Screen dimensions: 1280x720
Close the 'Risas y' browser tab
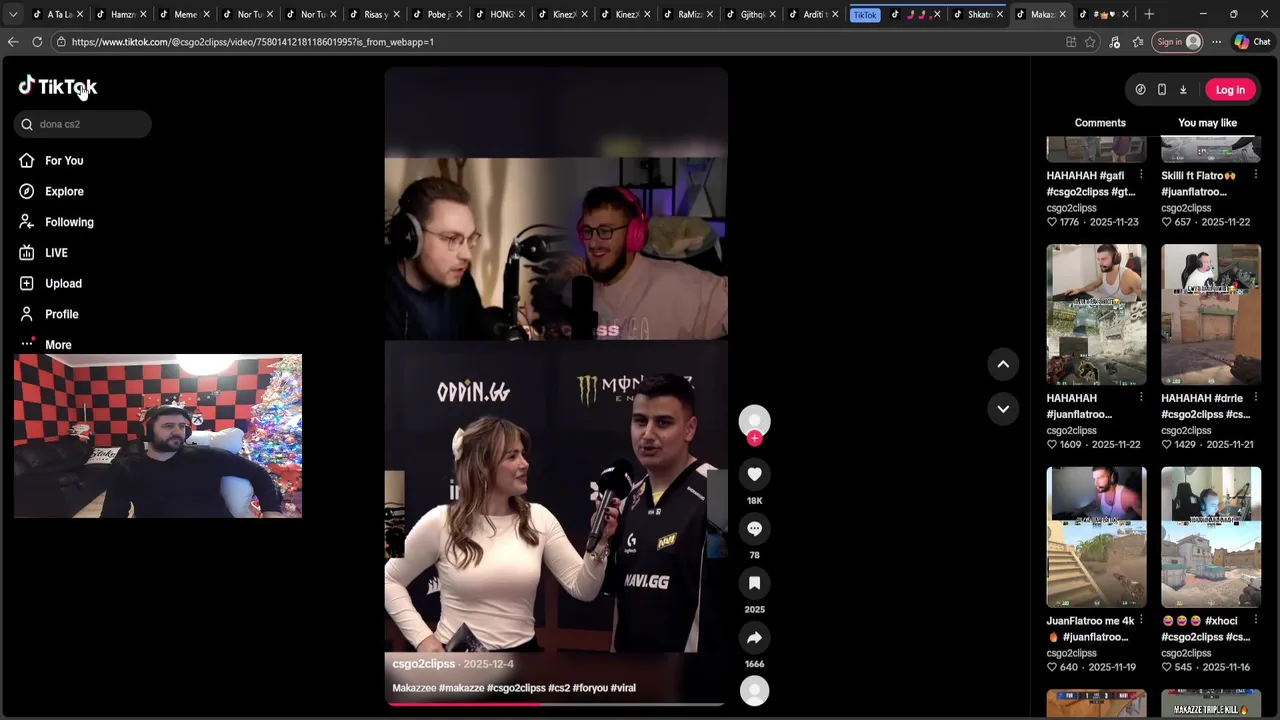pyautogui.click(x=397, y=14)
